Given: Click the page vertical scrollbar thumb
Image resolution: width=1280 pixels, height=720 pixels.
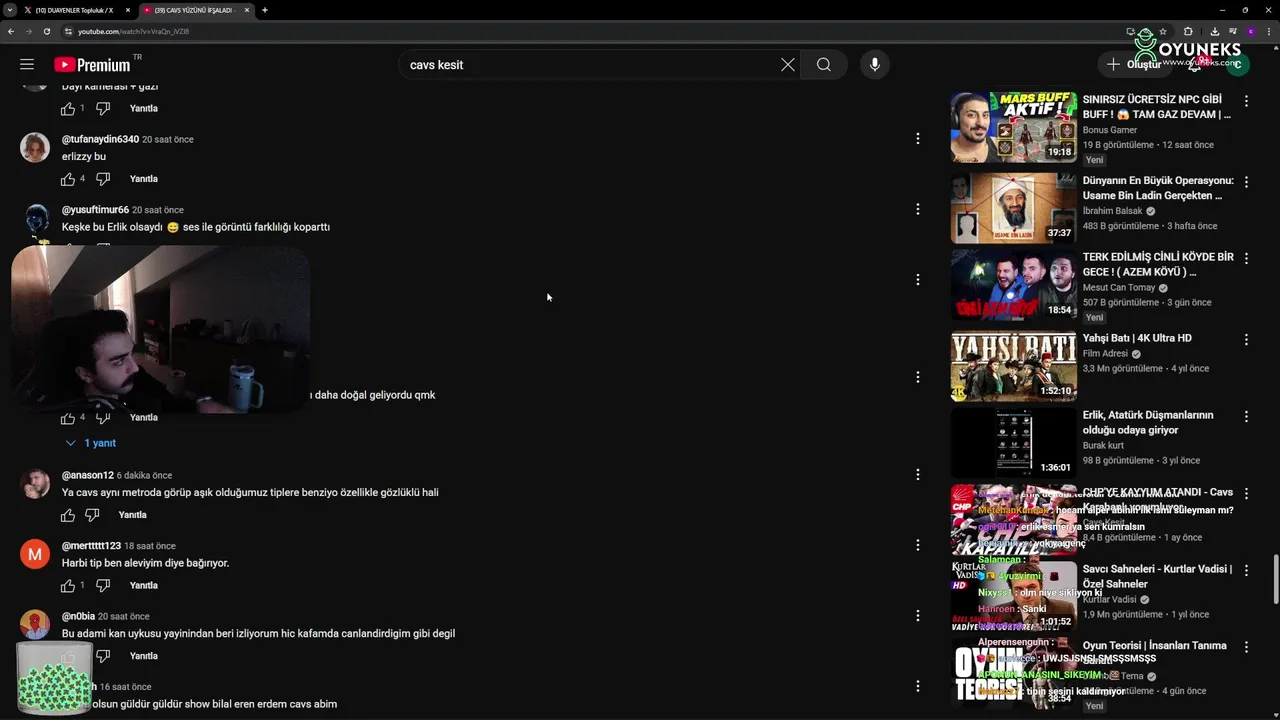Looking at the screenshot, I should (x=1275, y=580).
